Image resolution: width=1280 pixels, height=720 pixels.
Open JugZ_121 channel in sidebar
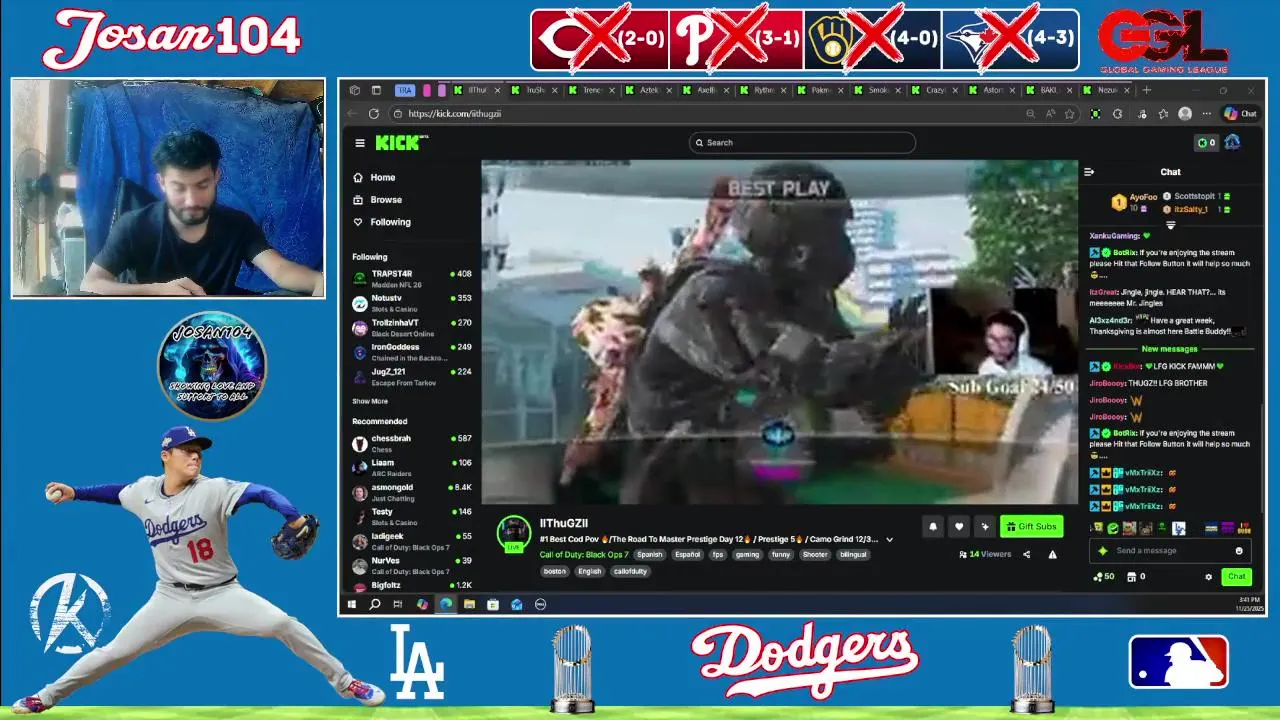[411, 375]
